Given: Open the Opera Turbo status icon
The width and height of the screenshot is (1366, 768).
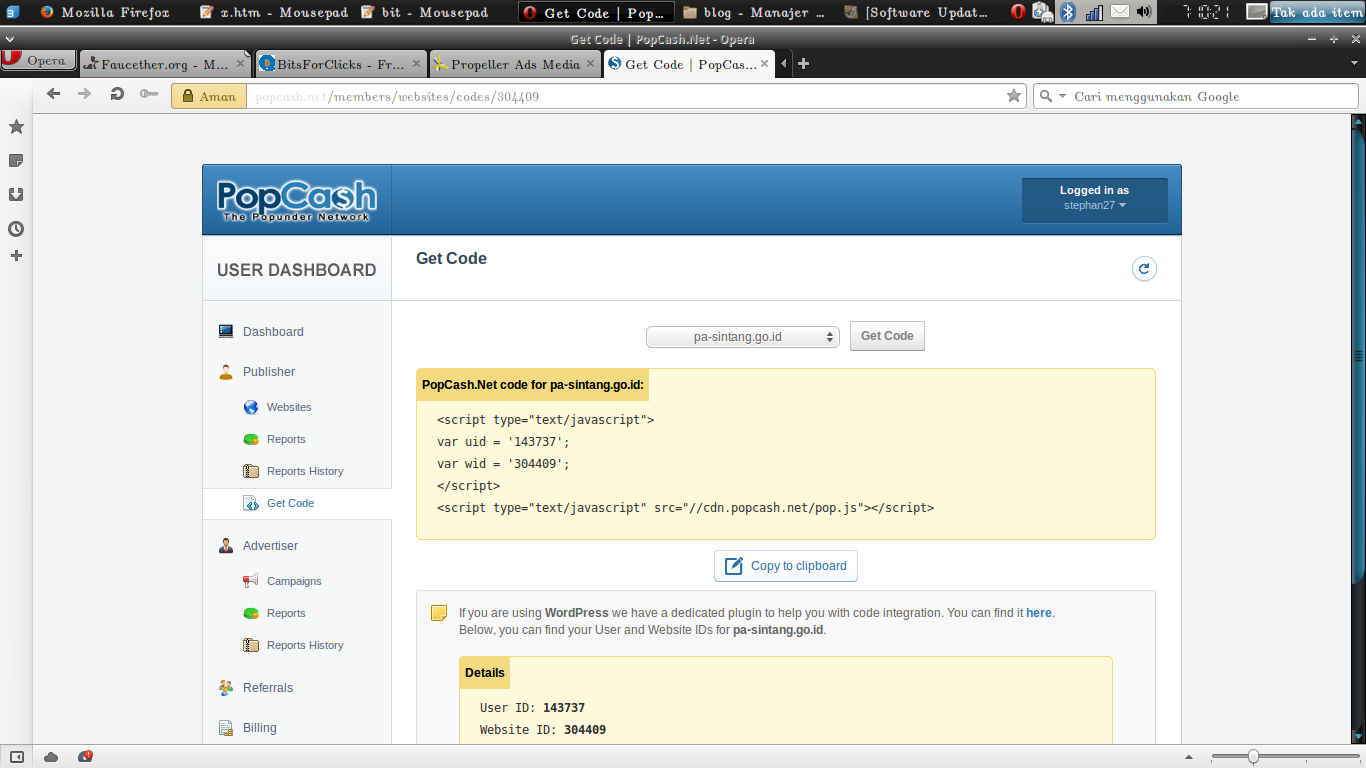Looking at the screenshot, I should point(85,757).
